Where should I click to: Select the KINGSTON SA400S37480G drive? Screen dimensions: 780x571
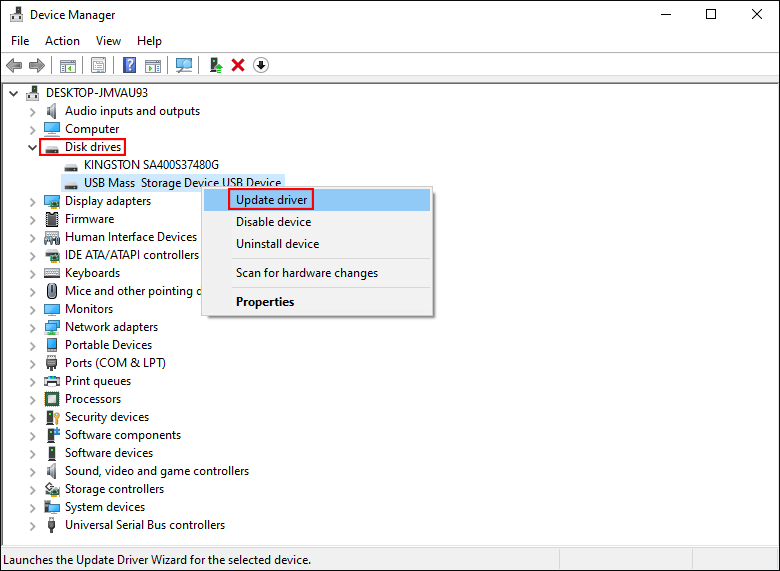point(151,165)
